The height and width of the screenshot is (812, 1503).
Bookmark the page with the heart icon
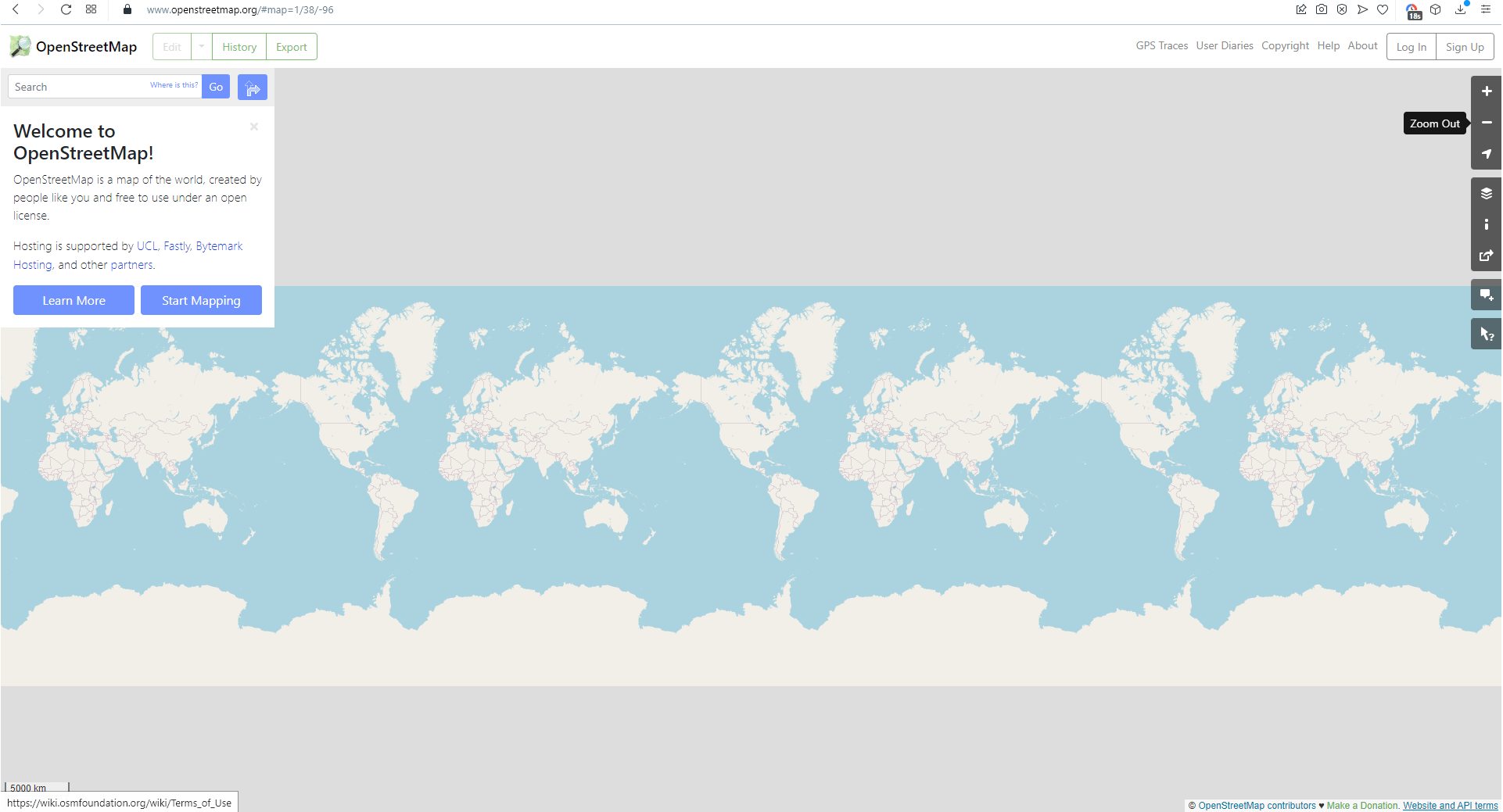tap(1383, 9)
